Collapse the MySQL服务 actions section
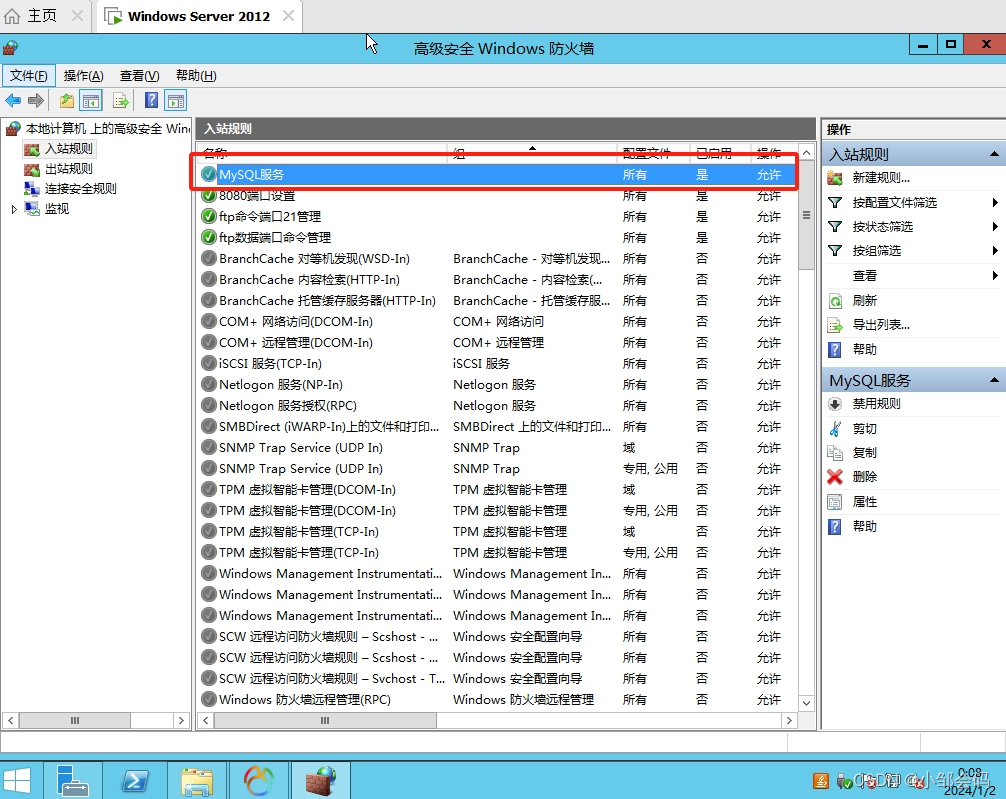1006x799 pixels. pyautogui.click(x=994, y=380)
